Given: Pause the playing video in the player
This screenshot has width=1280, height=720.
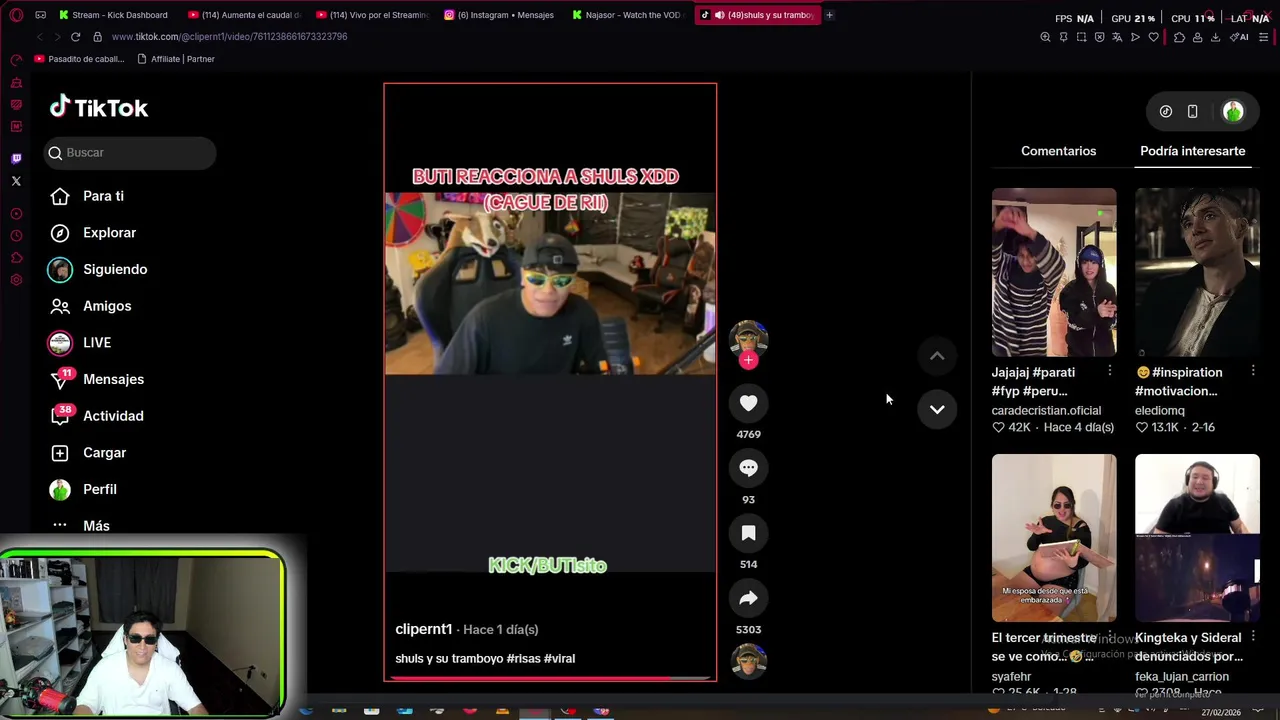Looking at the screenshot, I should pyautogui.click(x=550, y=380).
